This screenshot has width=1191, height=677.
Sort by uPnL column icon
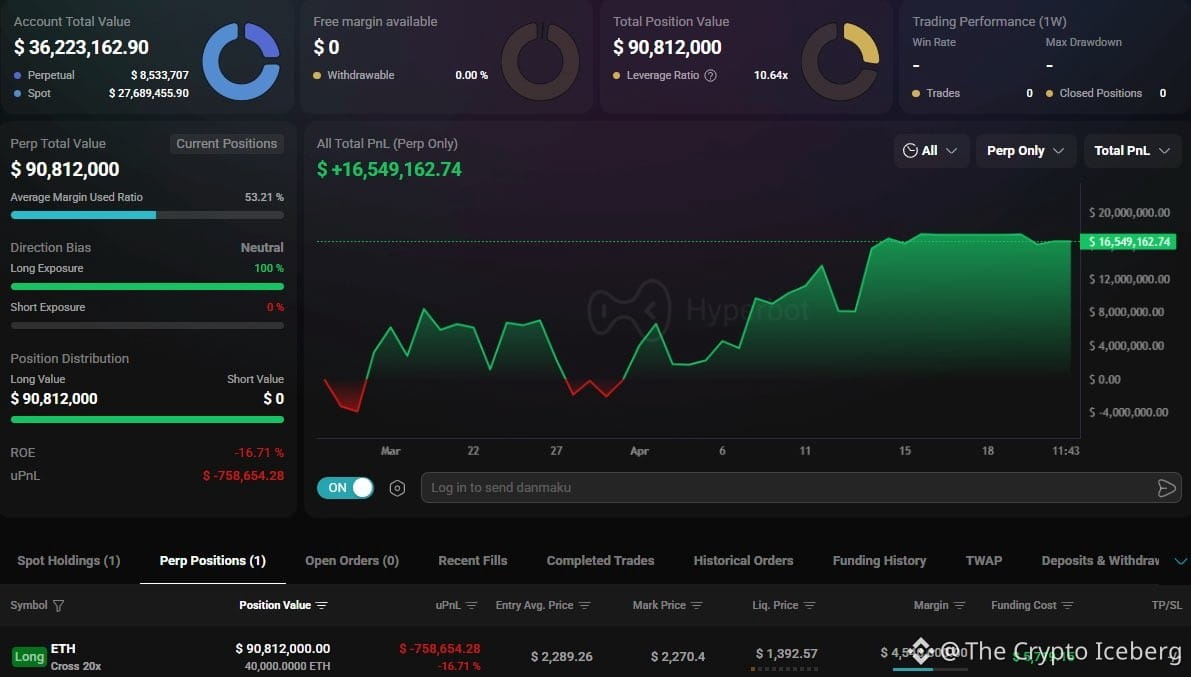coord(471,606)
